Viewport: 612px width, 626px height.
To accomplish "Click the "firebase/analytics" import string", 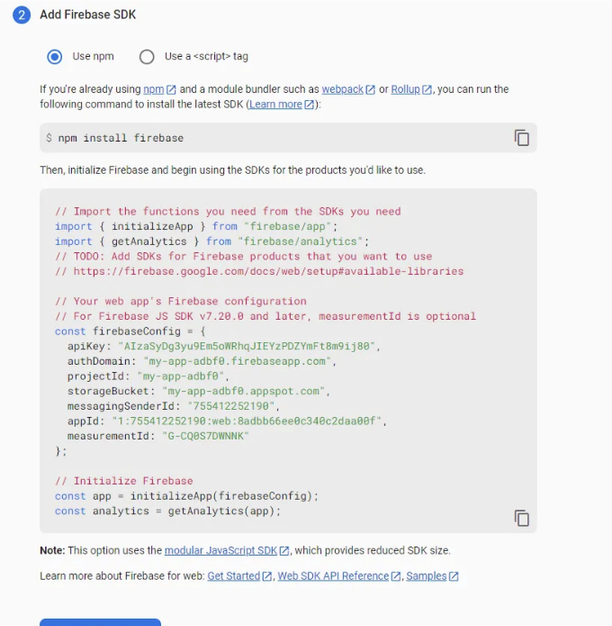I will 300,242.
